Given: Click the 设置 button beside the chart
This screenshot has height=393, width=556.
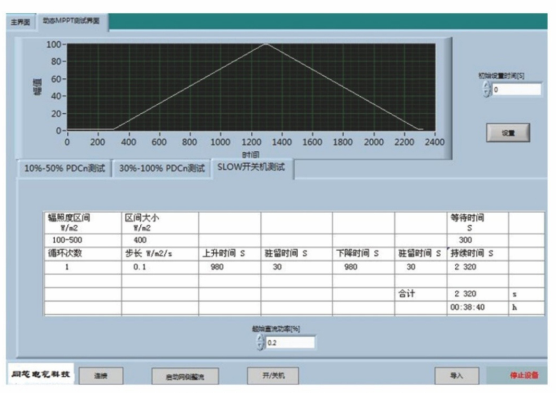Looking at the screenshot, I should pyautogui.click(x=508, y=133).
